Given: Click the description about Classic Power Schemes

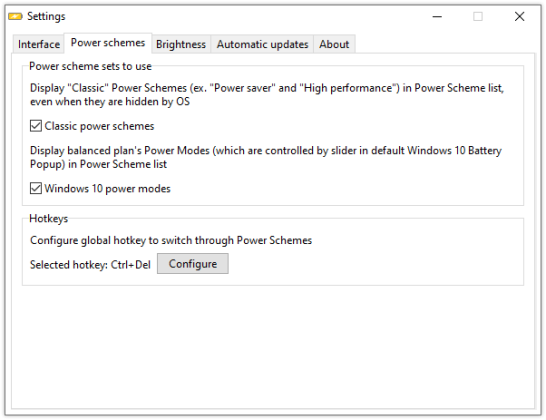Looking at the screenshot, I should click(x=267, y=95).
